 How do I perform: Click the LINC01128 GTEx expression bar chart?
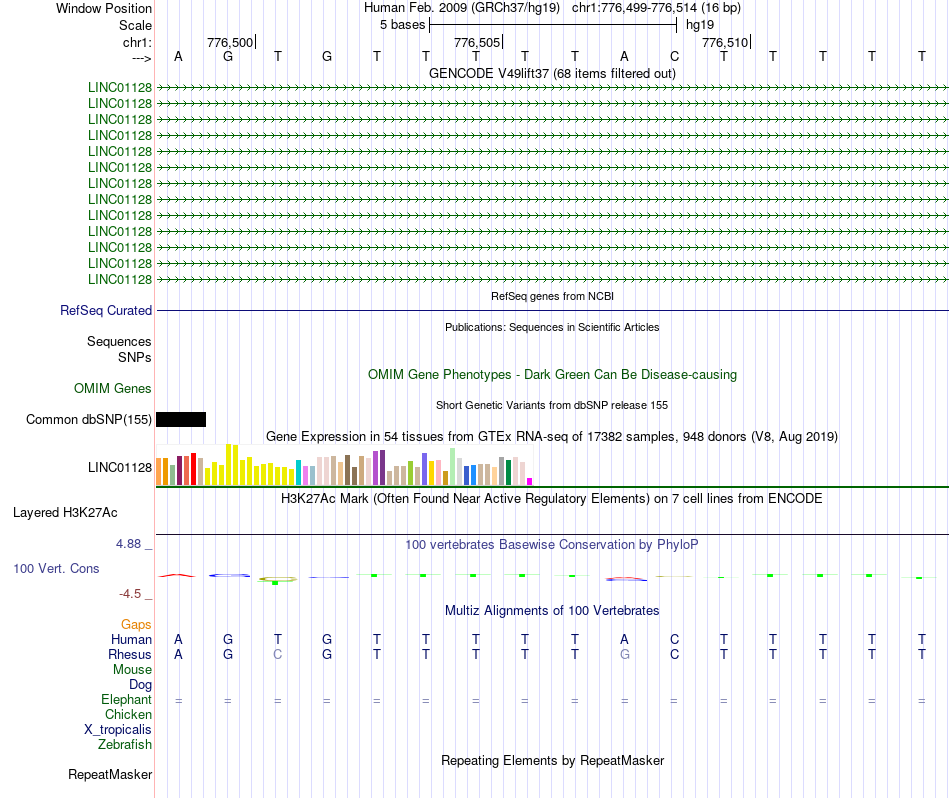pos(344,465)
